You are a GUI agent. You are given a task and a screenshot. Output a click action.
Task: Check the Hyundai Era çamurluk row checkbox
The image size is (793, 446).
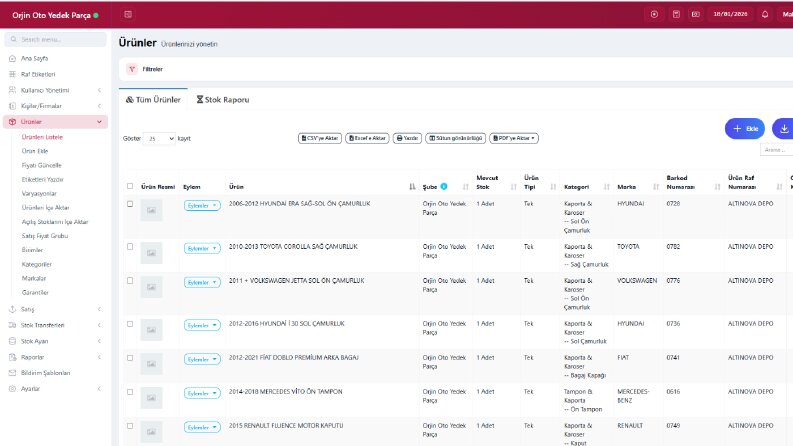tap(130, 204)
